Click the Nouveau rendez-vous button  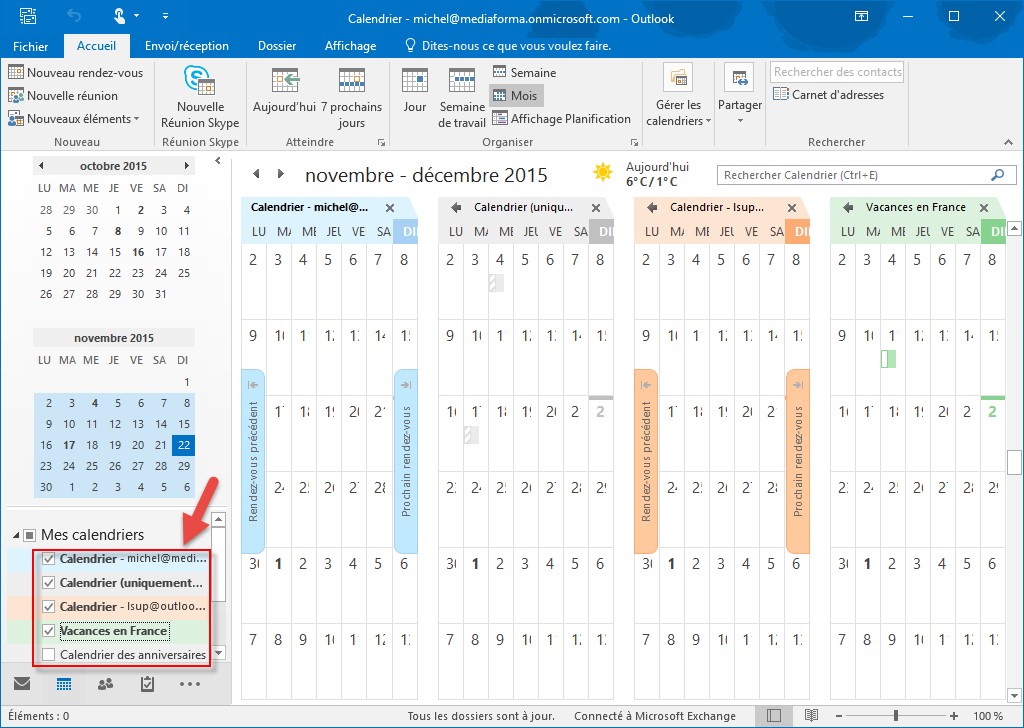pos(75,73)
